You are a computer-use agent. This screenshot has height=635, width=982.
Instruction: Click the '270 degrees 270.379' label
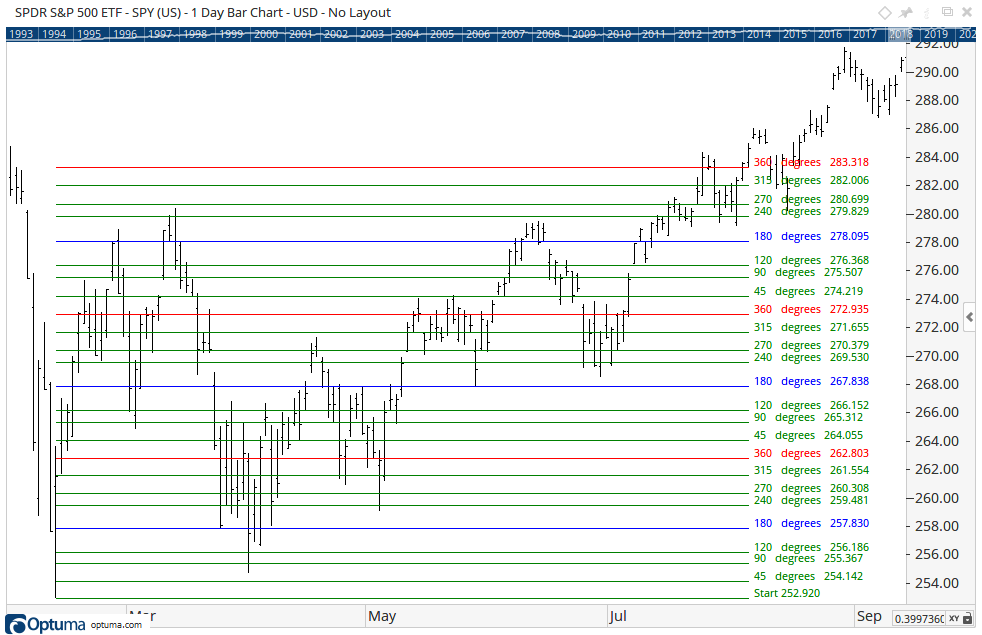(811, 345)
